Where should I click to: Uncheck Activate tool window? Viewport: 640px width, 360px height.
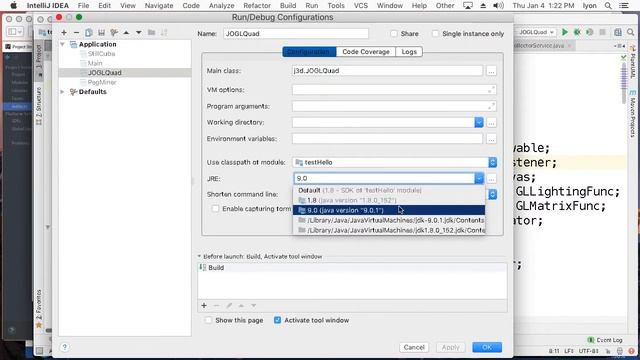[278, 320]
